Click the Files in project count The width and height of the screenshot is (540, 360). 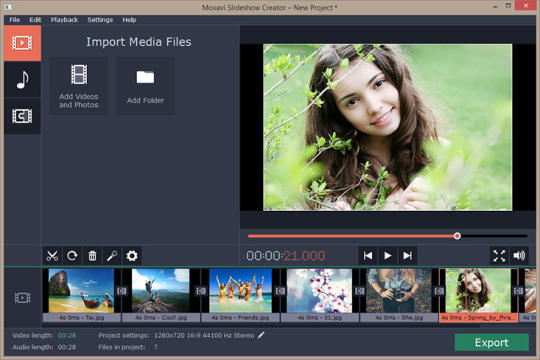click(x=156, y=347)
